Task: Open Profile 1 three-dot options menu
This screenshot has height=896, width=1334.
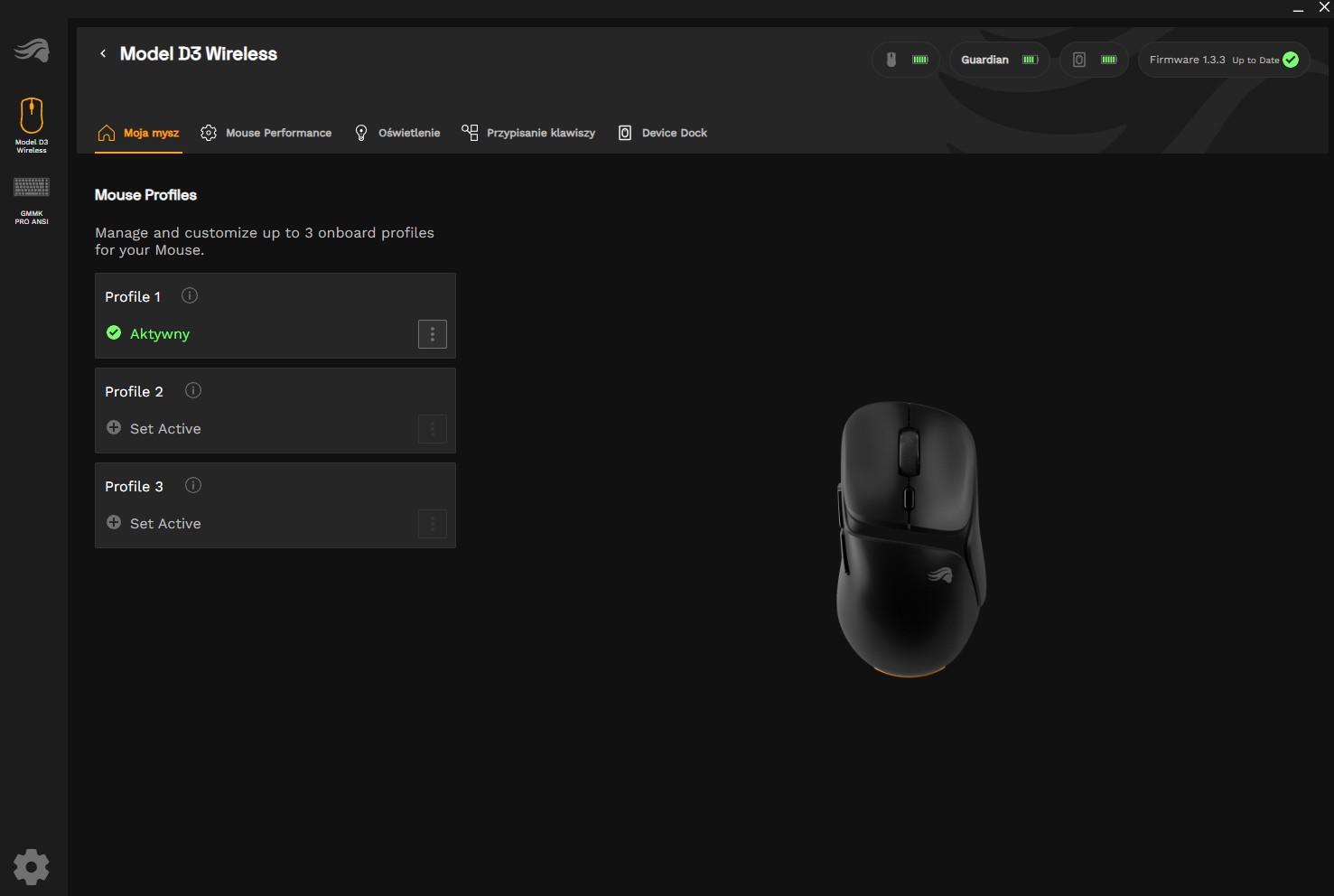Action: click(x=433, y=334)
